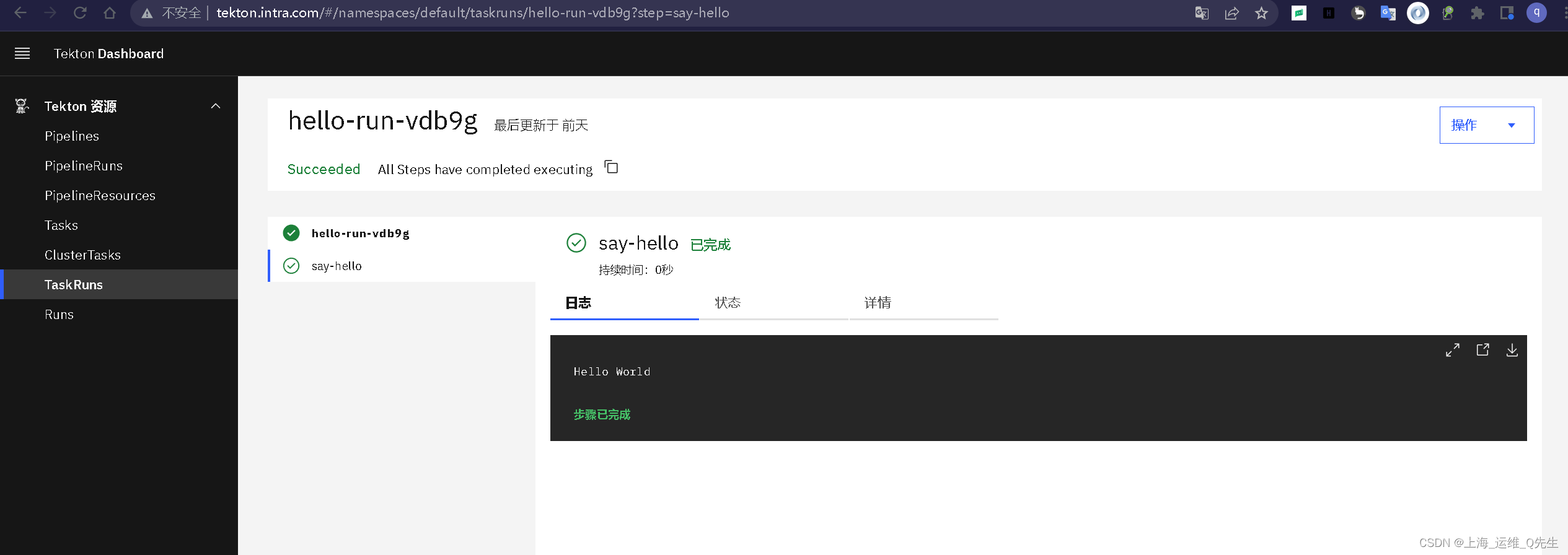
Task: Open the 操作 actions dropdown
Action: tap(1487, 125)
